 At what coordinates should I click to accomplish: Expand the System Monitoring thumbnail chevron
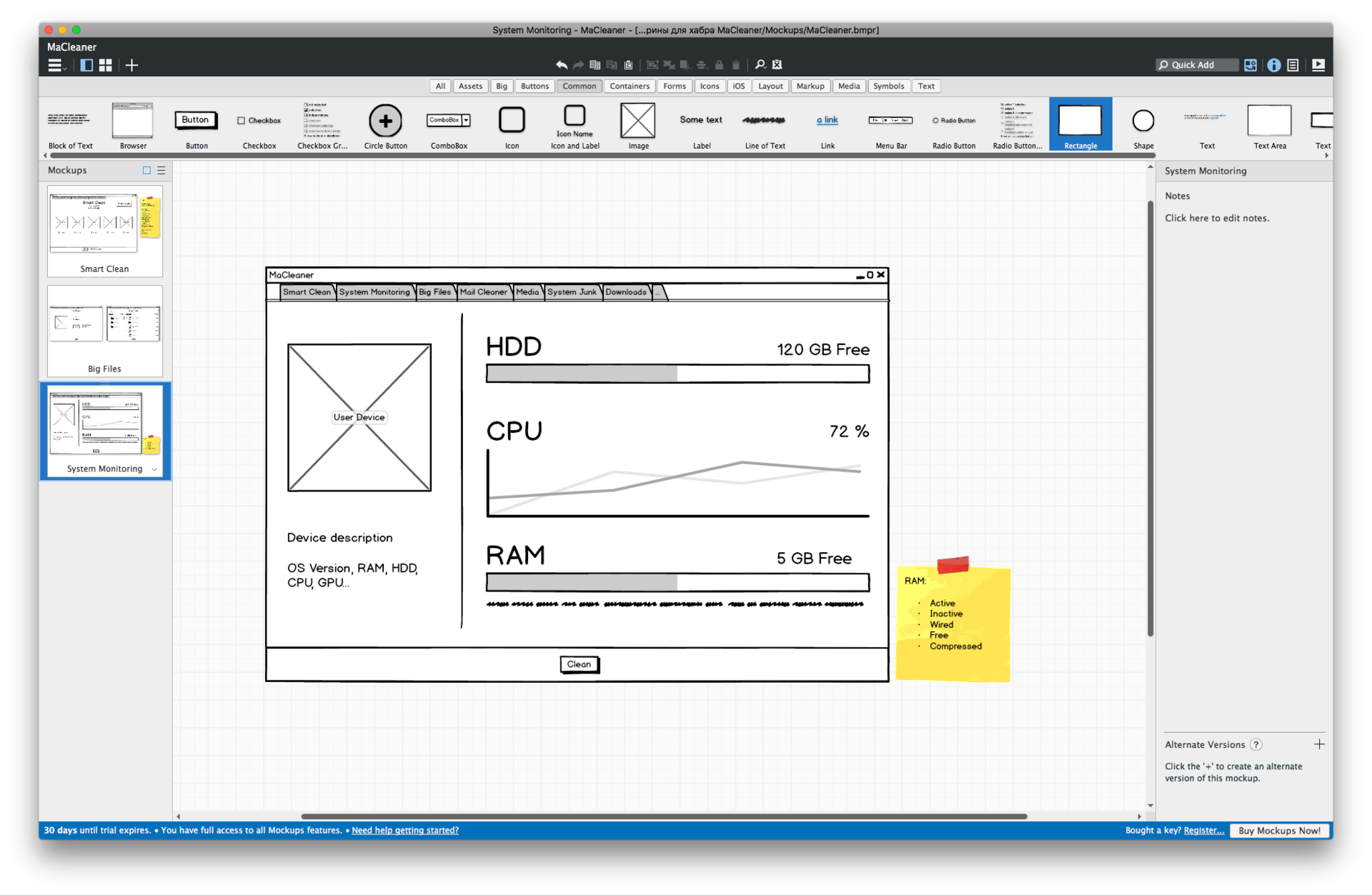click(154, 469)
